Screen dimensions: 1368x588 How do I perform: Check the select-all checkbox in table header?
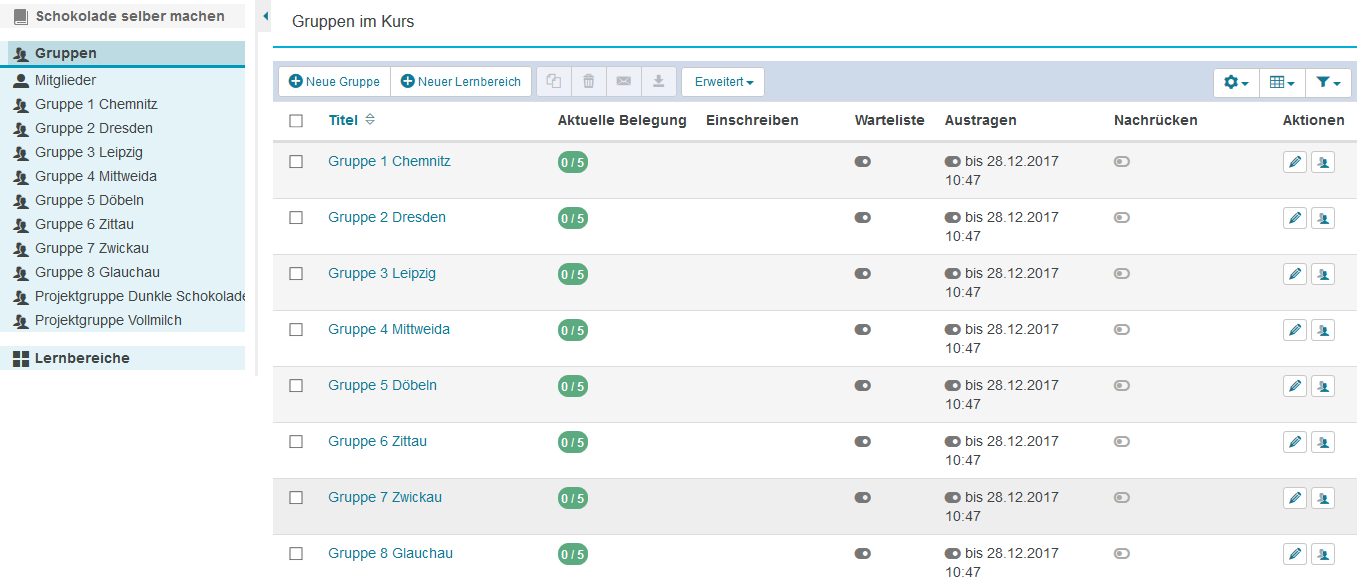point(296,121)
